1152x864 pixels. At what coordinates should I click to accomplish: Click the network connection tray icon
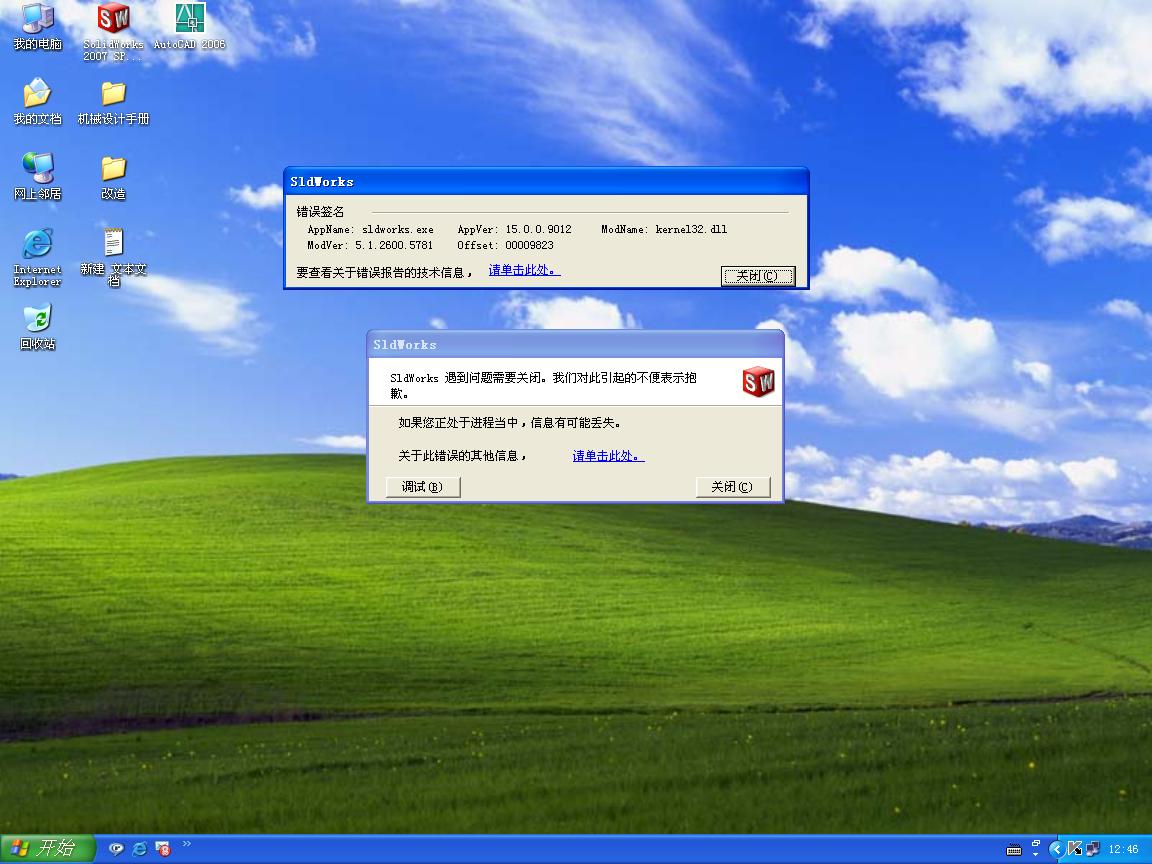point(1093,849)
